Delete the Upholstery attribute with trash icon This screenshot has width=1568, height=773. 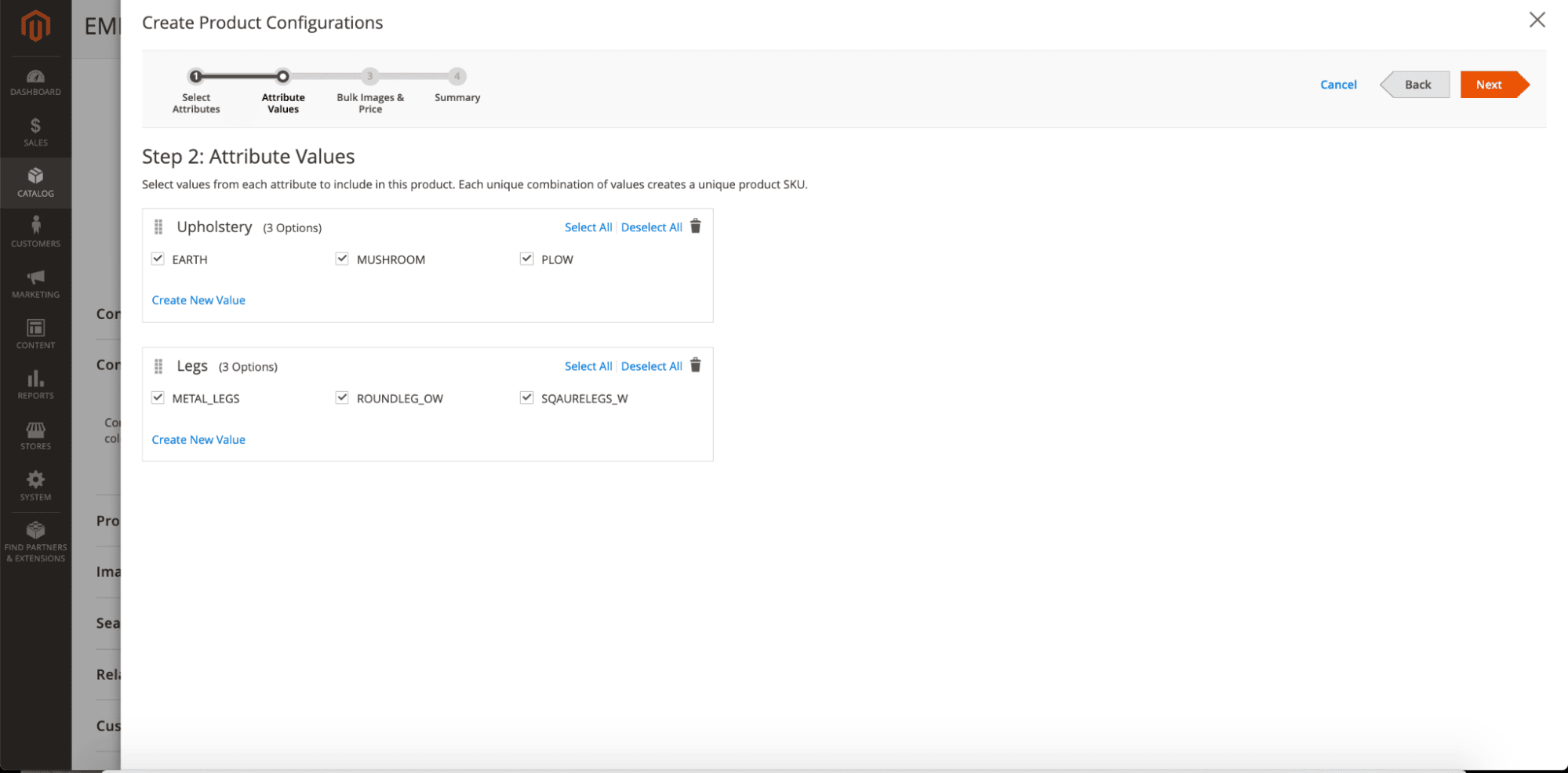[x=695, y=227]
